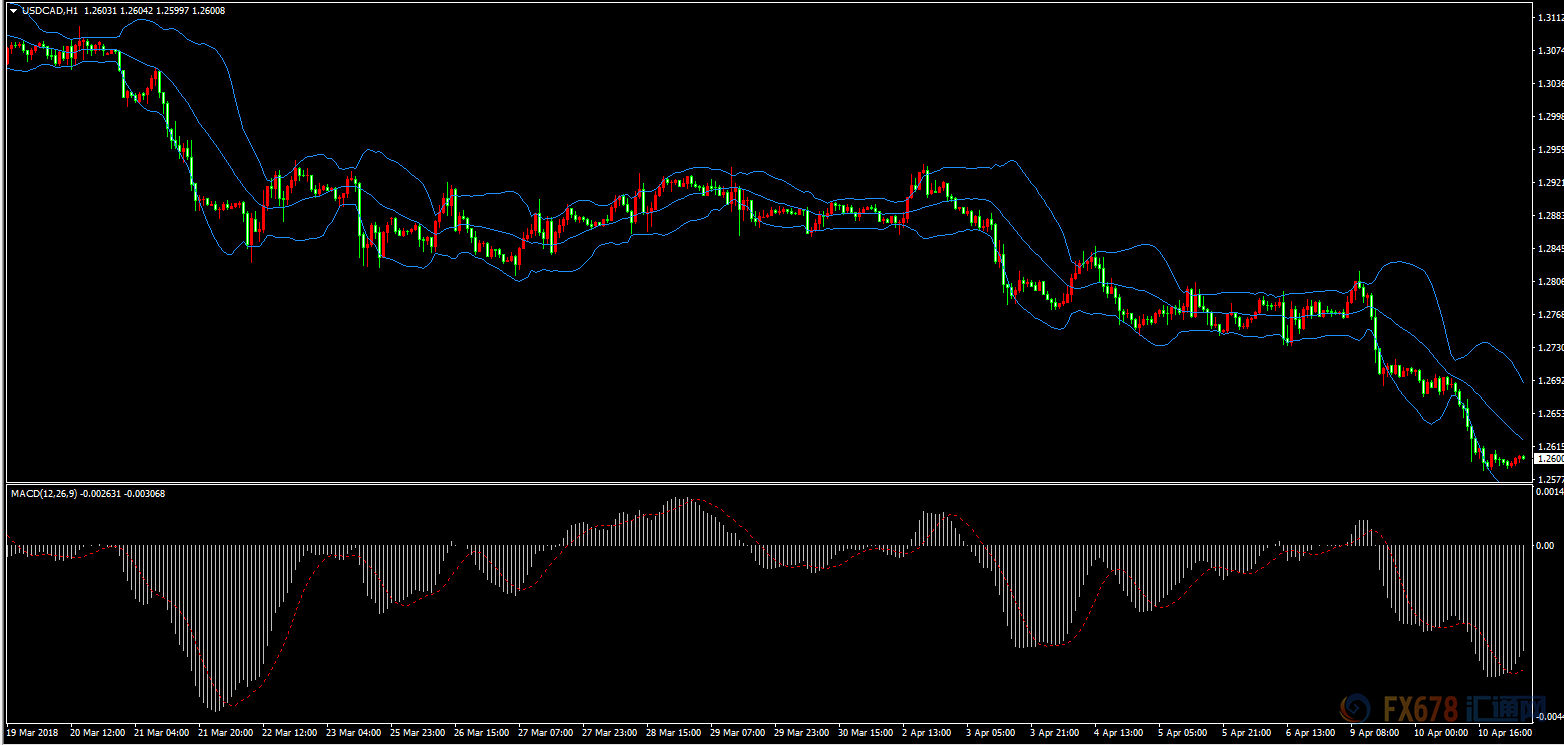1564x745 pixels.
Task: Click the 30 Mar 15:00 time label
Action: pyautogui.click(x=865, y=733)
